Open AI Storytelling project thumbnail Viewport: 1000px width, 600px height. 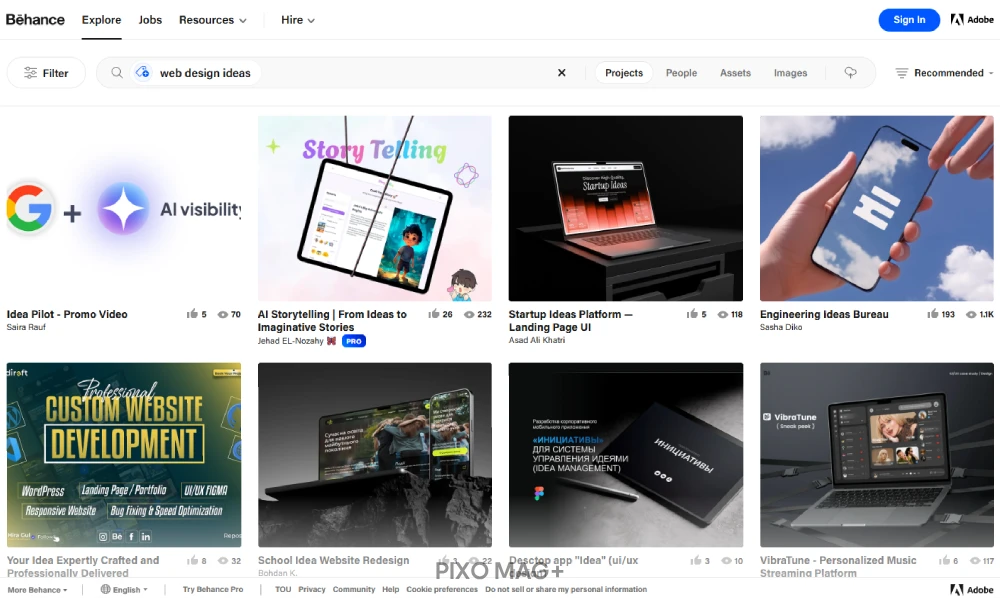pyautogui.click(x=374, y=208)
